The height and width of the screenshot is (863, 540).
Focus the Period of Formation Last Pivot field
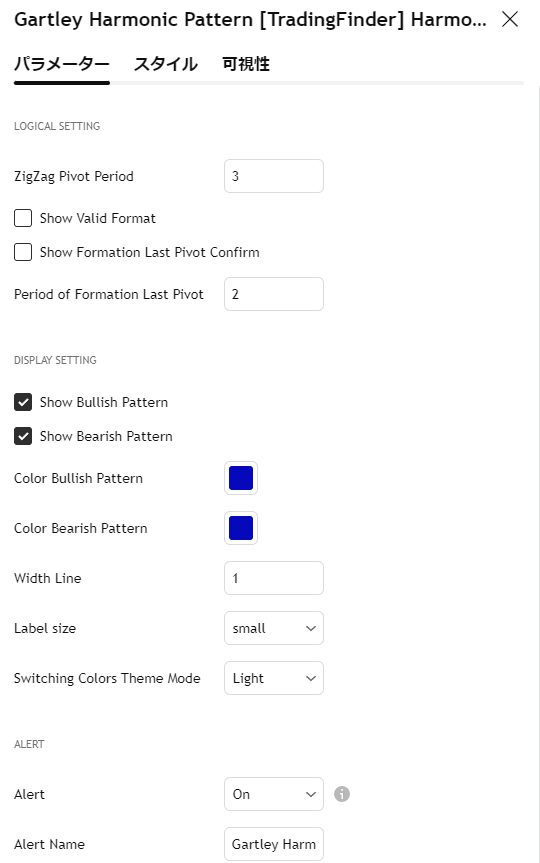point(274,294)
